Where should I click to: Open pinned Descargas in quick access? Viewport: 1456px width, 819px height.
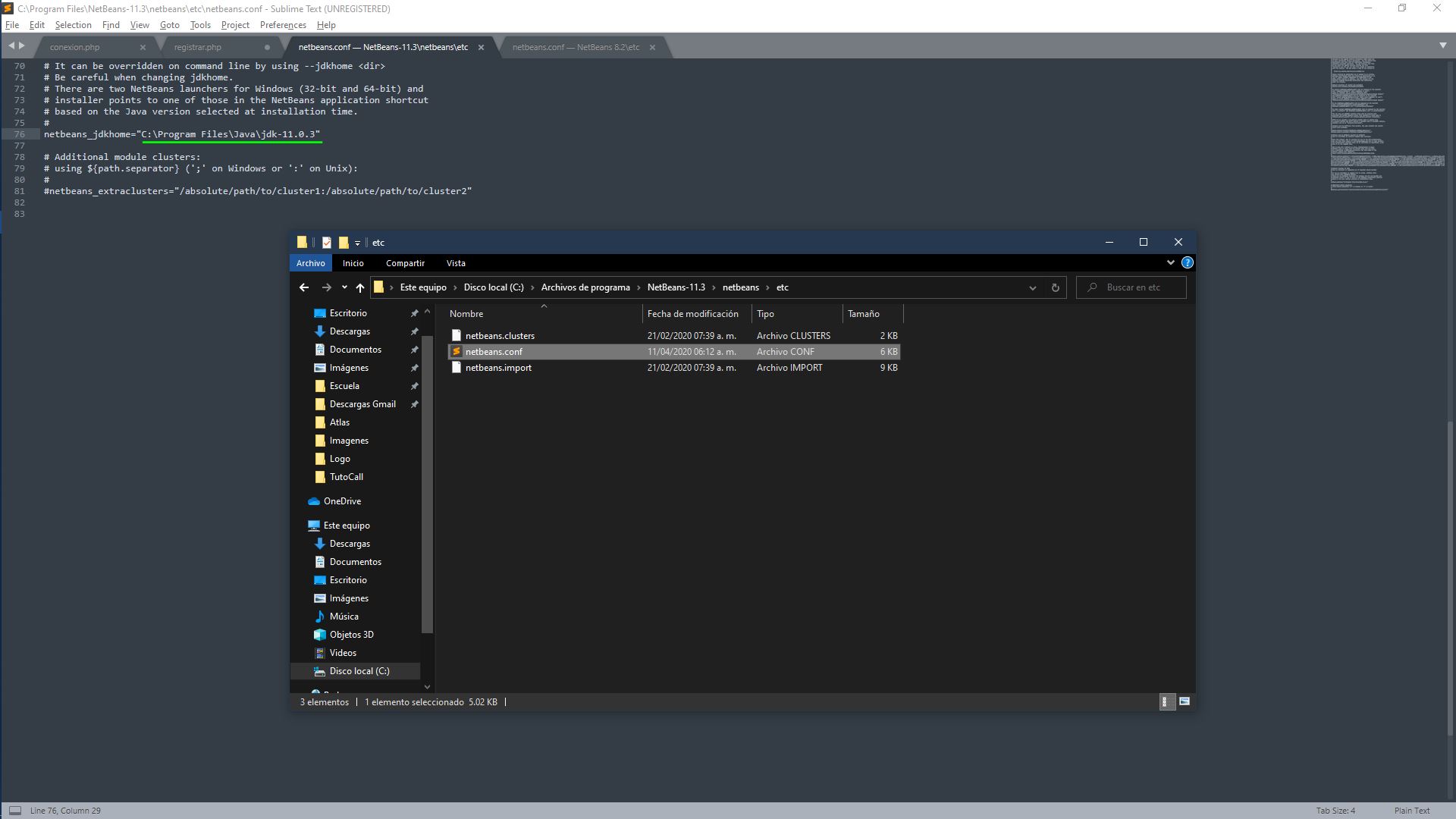[350, 331]
